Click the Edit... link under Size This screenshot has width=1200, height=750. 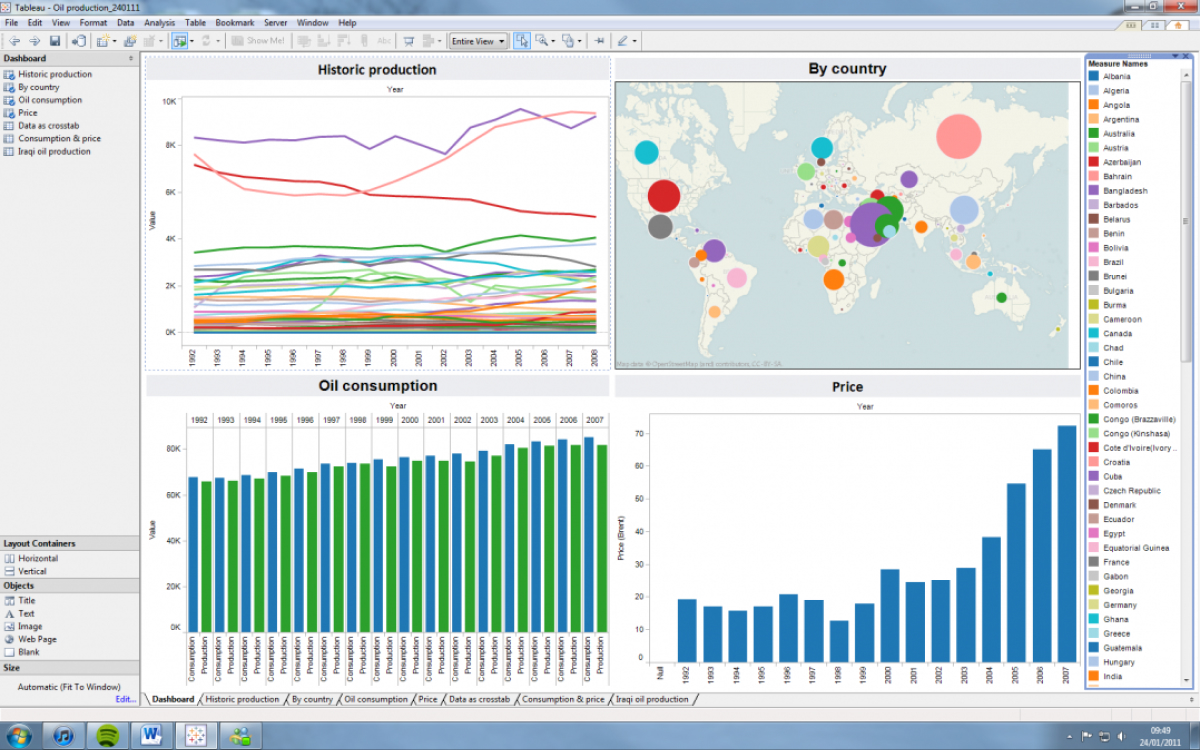pyautogui.click(x=125, y=699)
